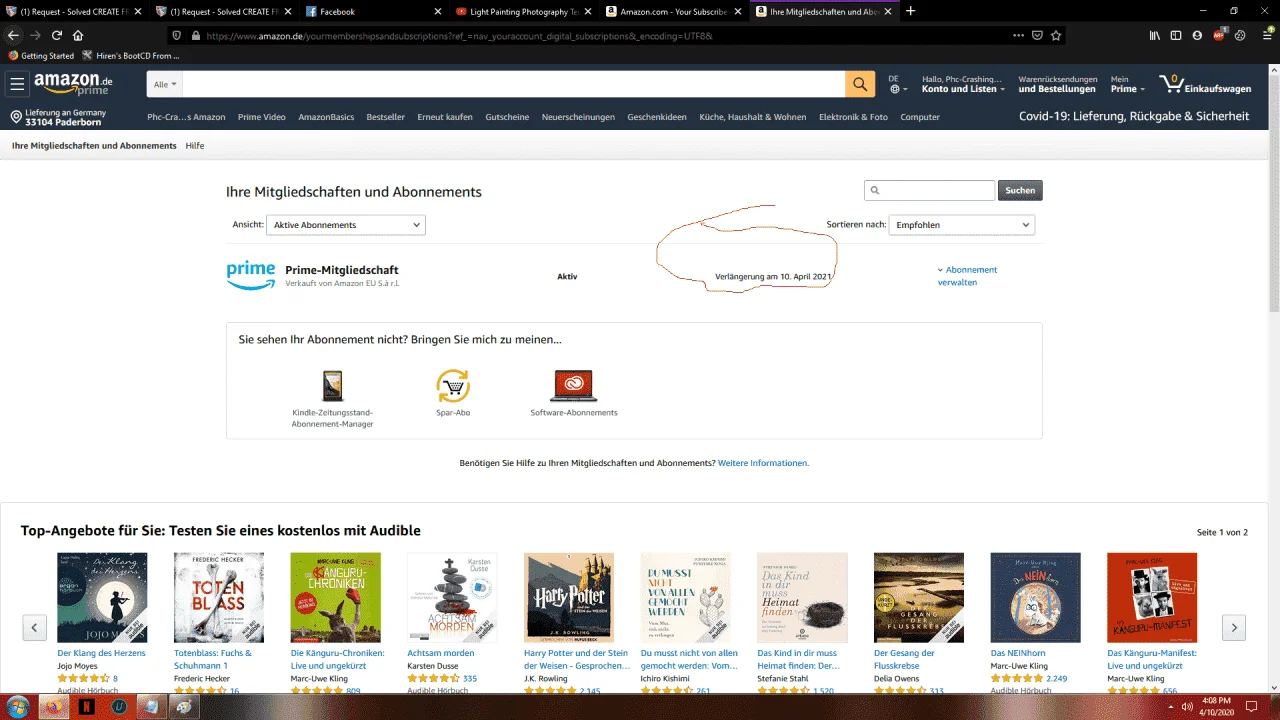Click the Kindle-Zeitungsstand icon
This screenshot has height=720, width=1280.
332,386
